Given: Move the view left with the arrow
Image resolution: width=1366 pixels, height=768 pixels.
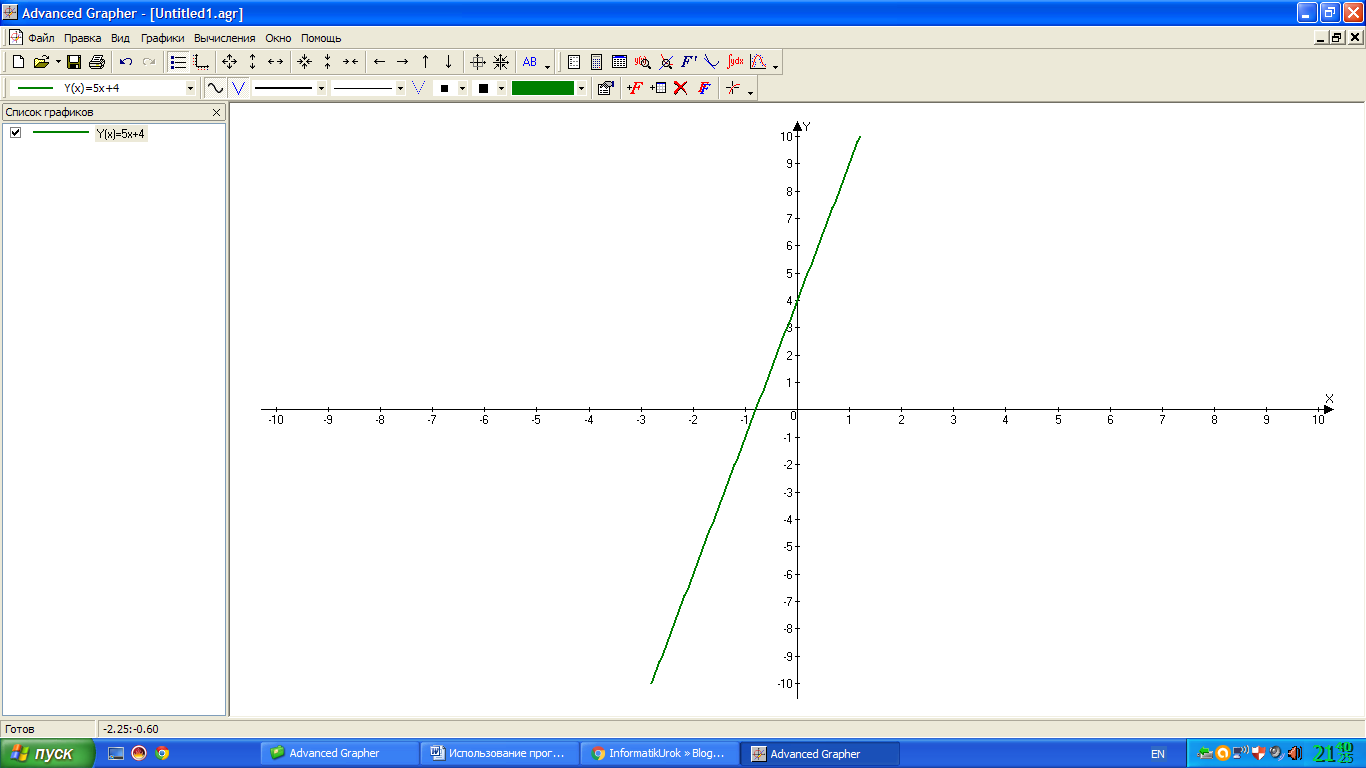Looking at the screenshot, I should click(379, 62).
